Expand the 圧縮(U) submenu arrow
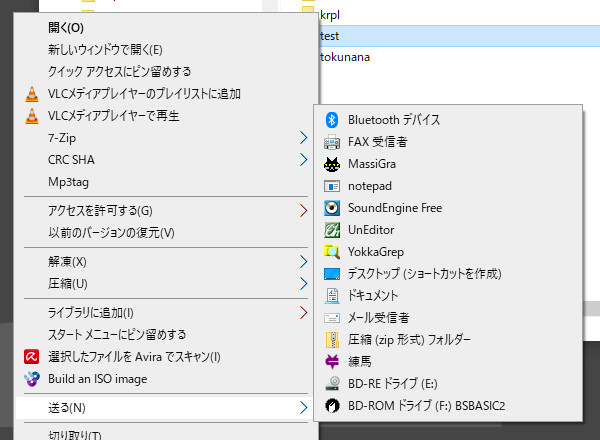This screenshot has width=600, height=440. tap(303, 284)
